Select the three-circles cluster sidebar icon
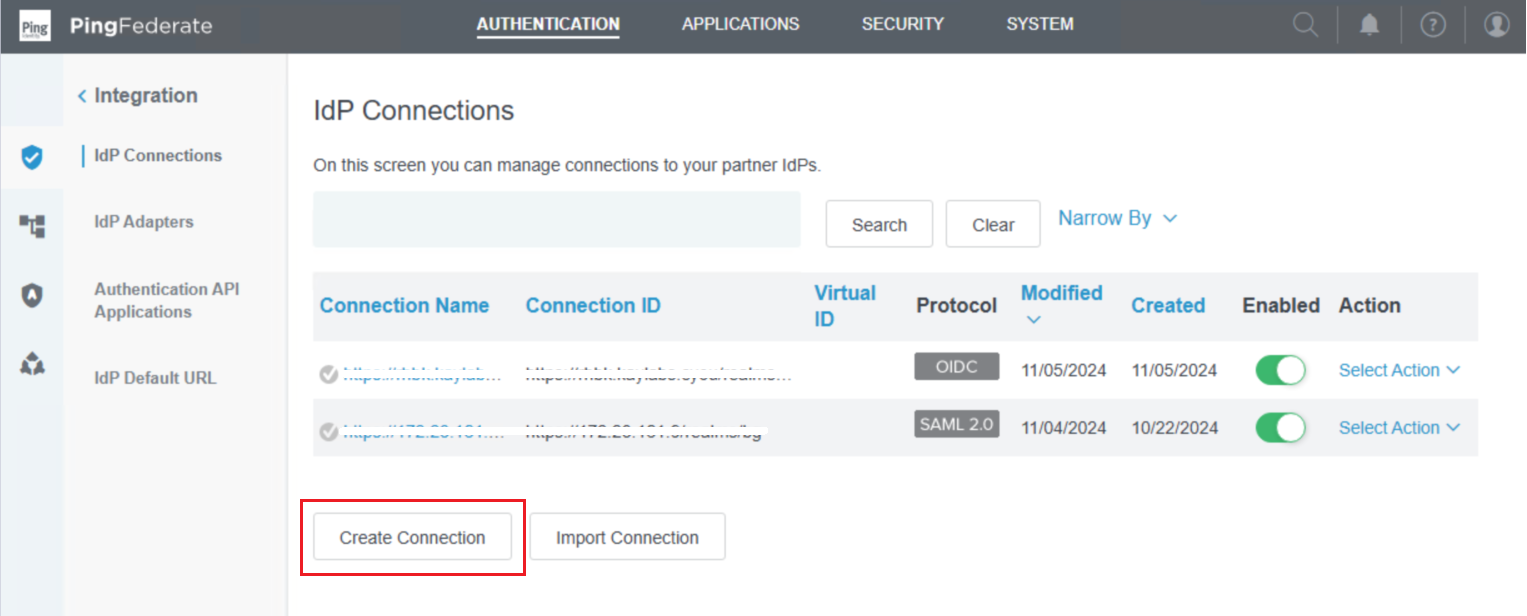This screenshot has width=1527, height=616. (32, 365)
